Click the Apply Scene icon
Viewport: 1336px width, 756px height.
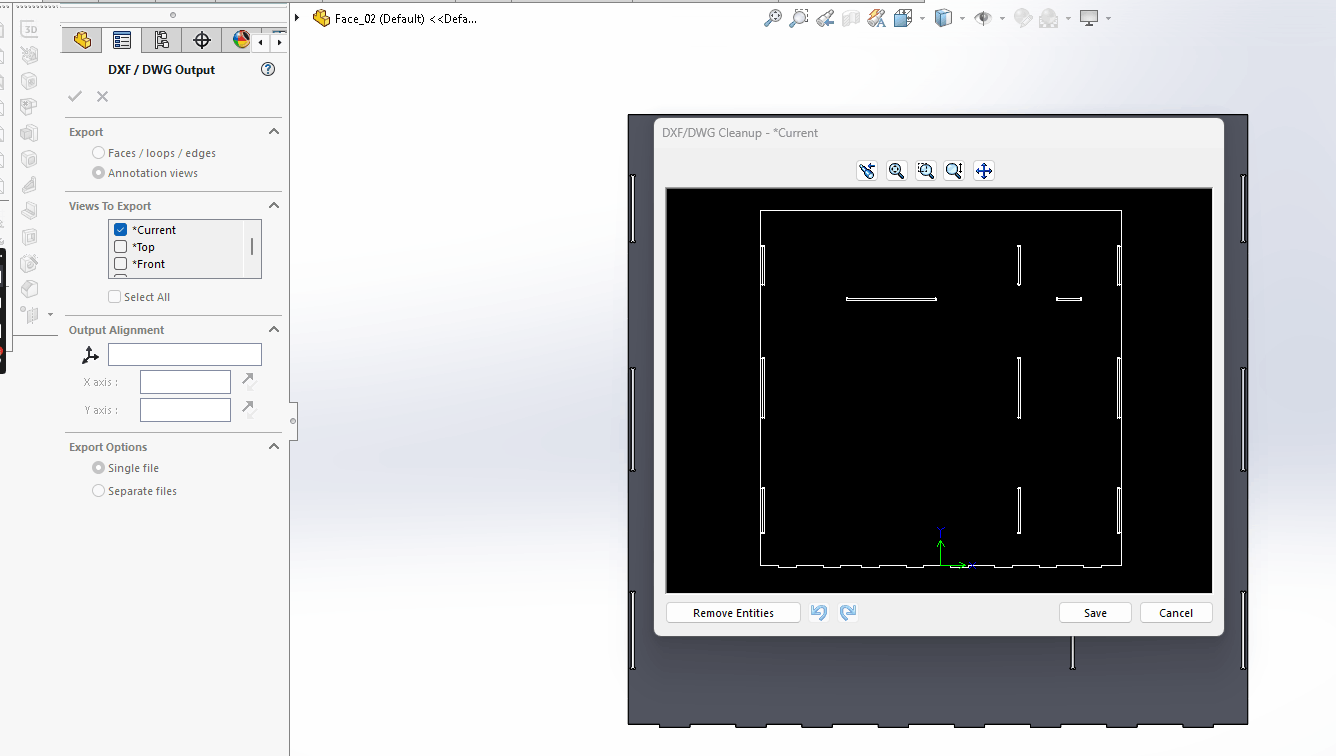[1049, 18]
